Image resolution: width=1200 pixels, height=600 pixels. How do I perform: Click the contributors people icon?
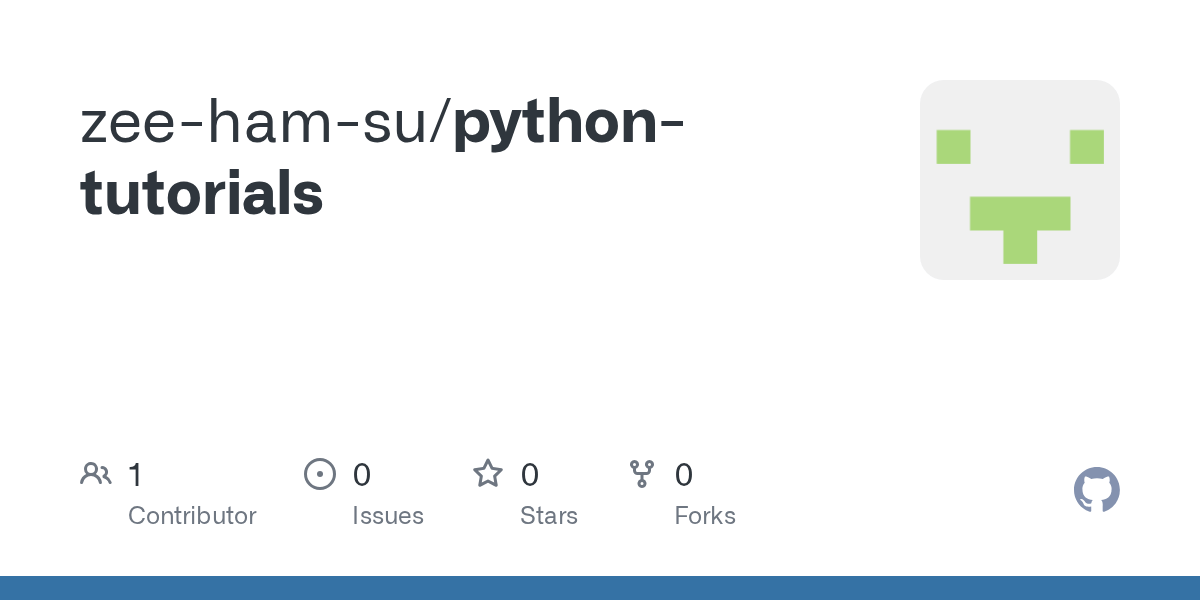(96, 474)
